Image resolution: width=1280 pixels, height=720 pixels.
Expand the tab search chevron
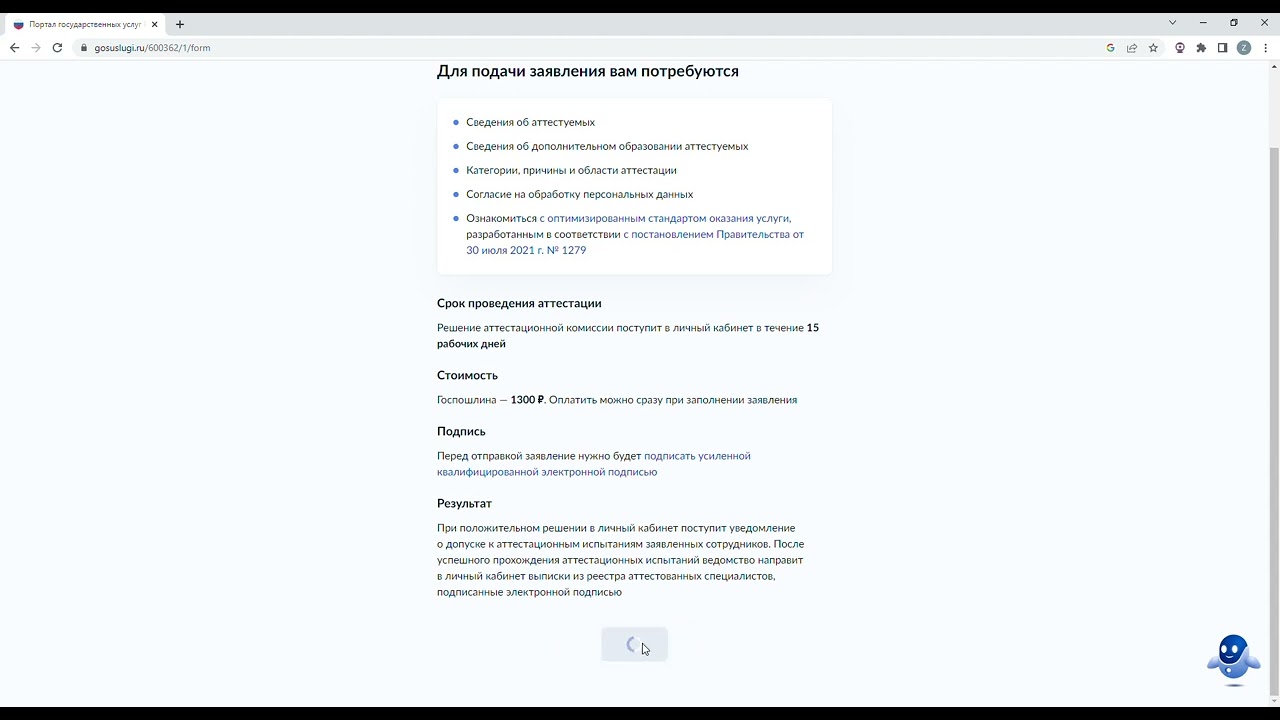[x=1173, y=23]
